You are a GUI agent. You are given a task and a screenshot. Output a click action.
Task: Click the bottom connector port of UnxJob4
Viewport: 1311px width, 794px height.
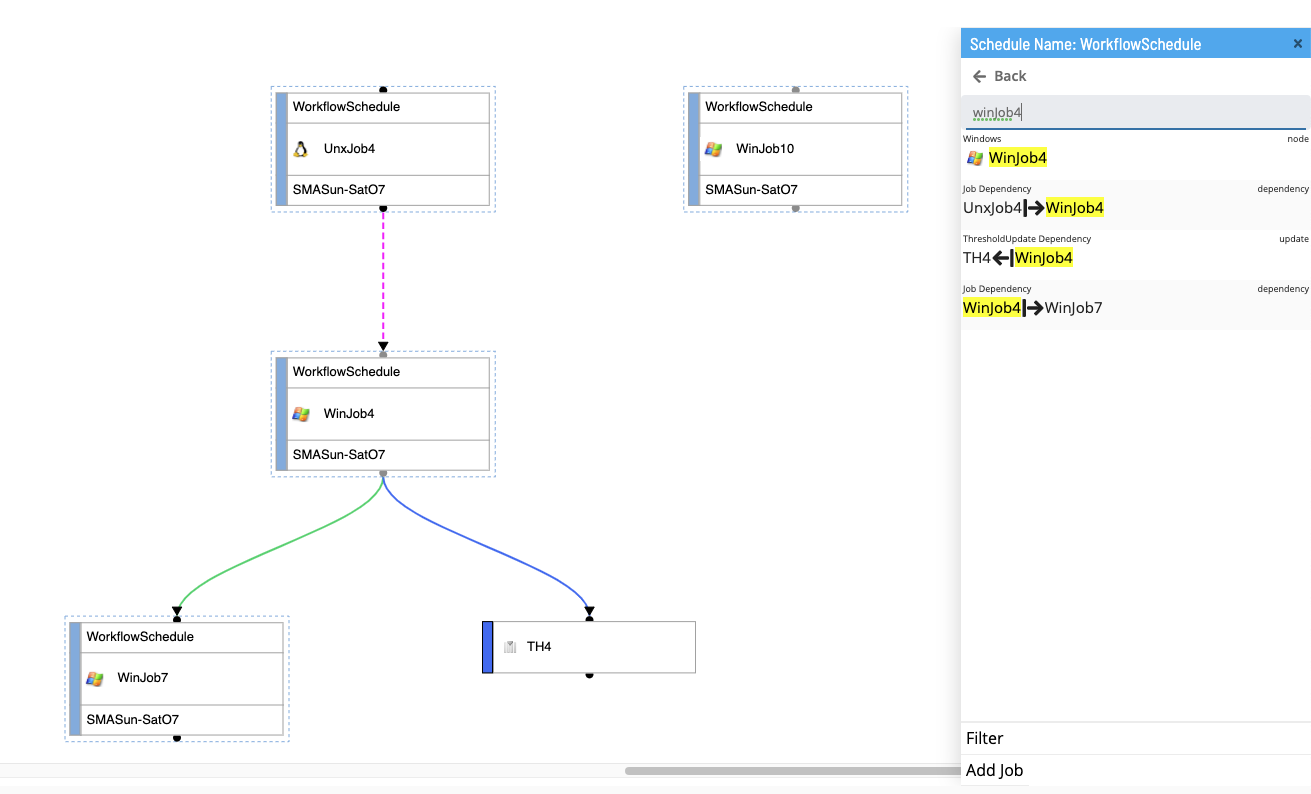pos(383,208)
